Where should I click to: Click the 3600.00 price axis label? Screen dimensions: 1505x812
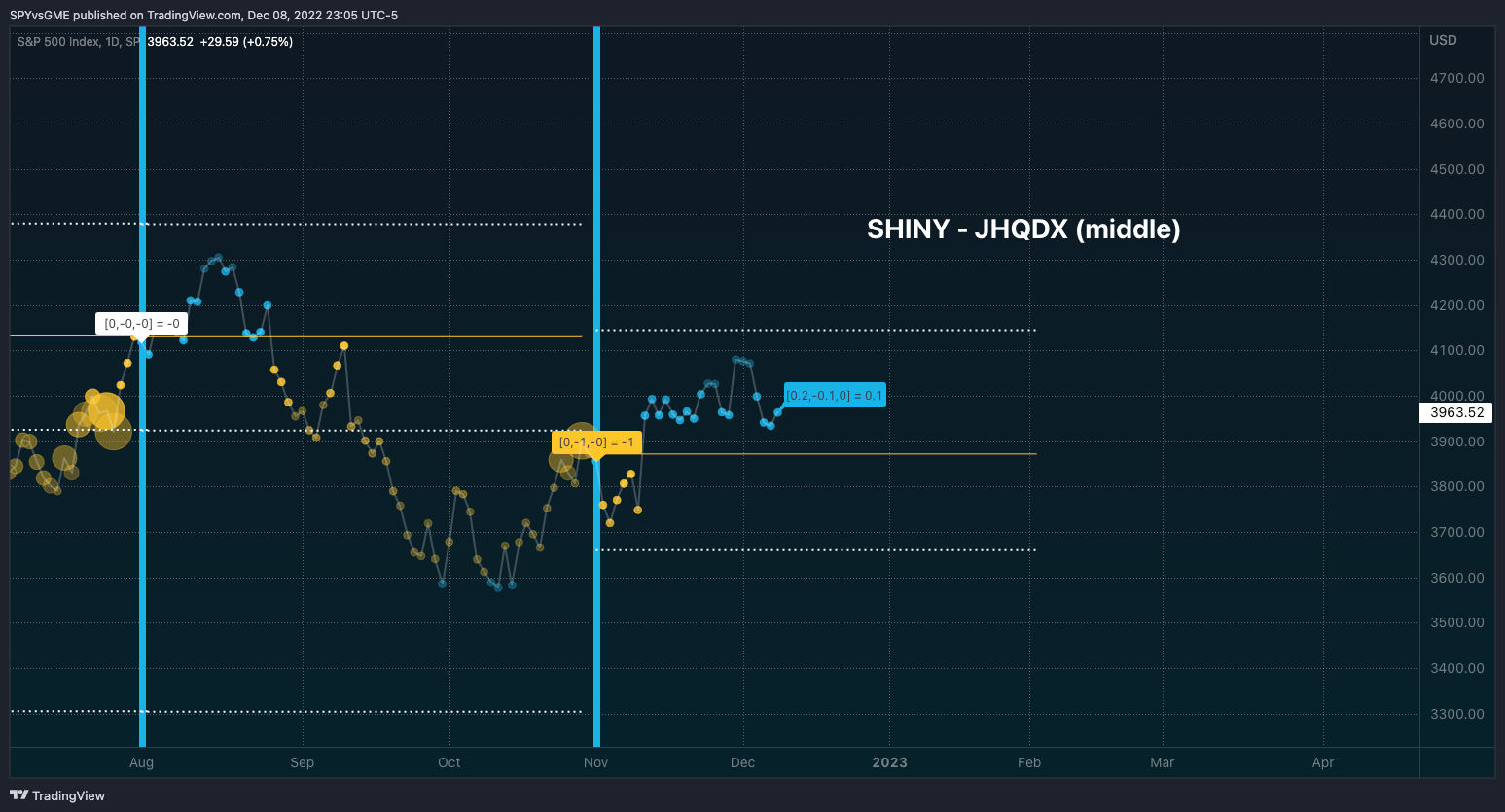1456,578
